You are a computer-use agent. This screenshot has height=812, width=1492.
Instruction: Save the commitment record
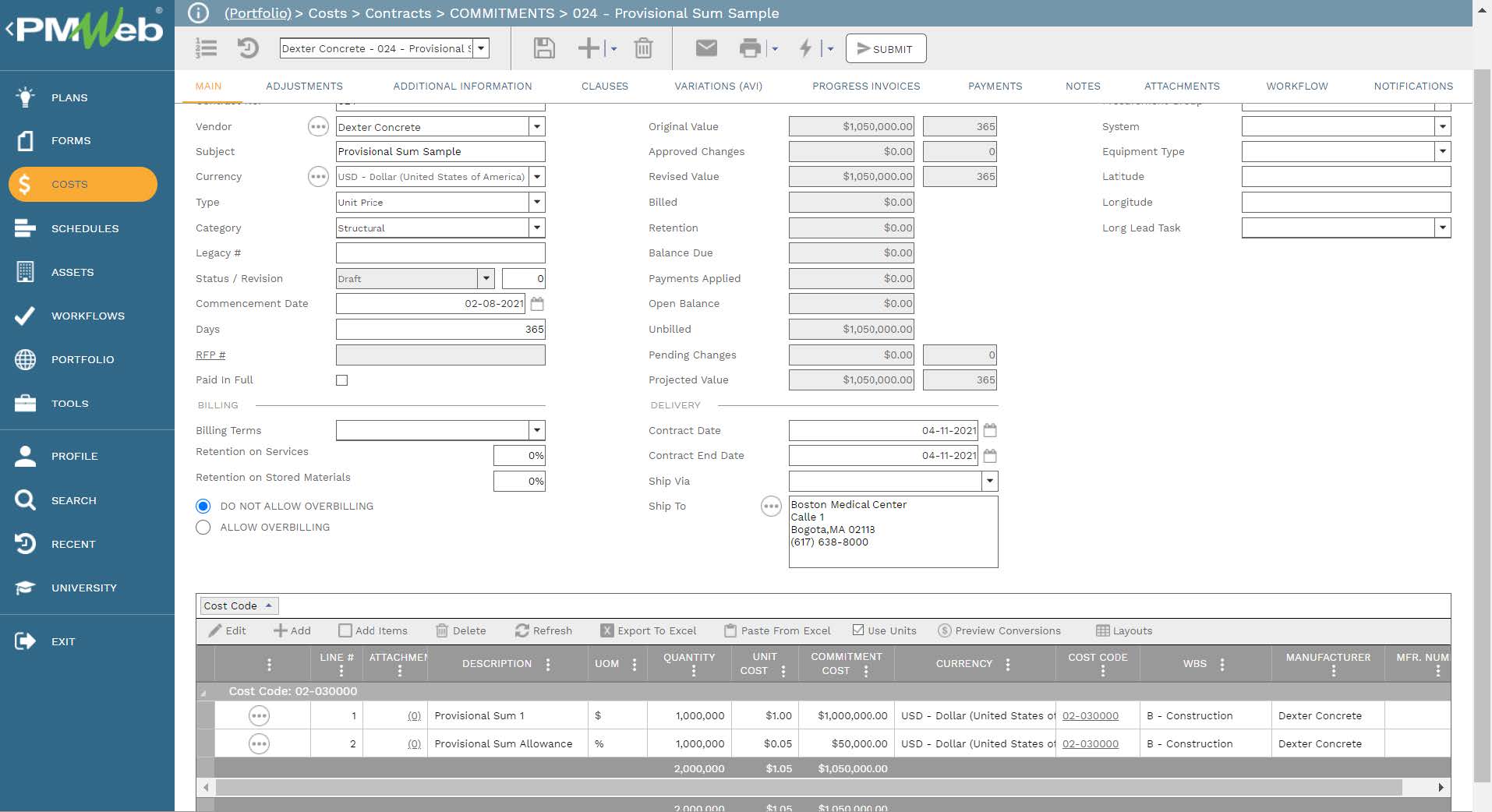pos(544,48)
